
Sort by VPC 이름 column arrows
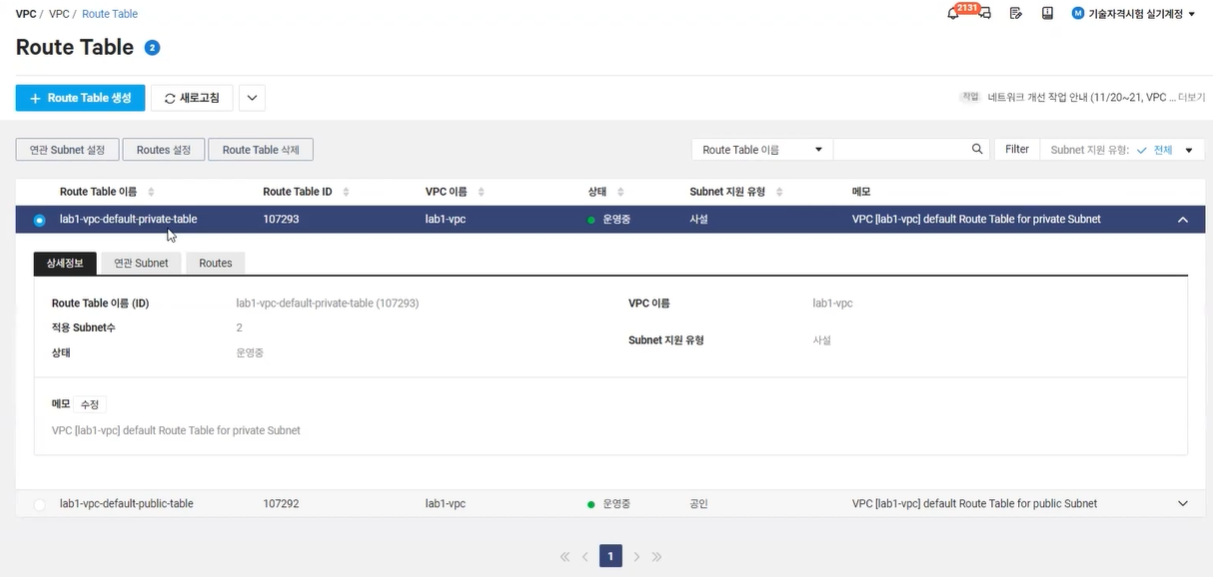pyautogui.click(x=481, y=192)
